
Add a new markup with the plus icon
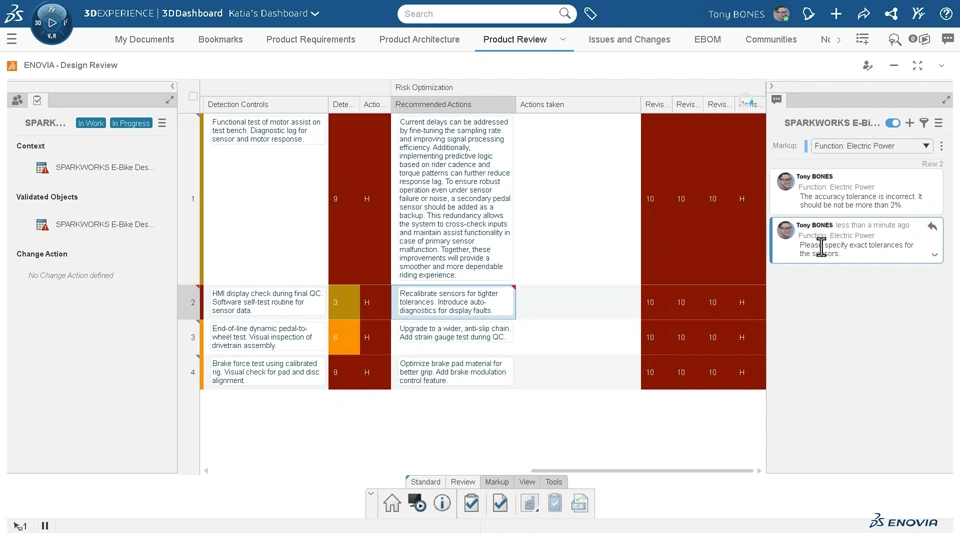(909, 123)
